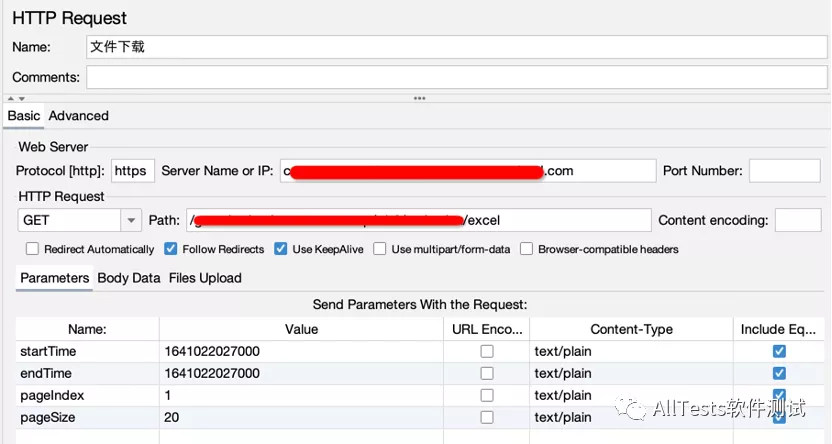Select the Files Upload tab
Viewport: 832px width, 444px height.
point(205,278)
